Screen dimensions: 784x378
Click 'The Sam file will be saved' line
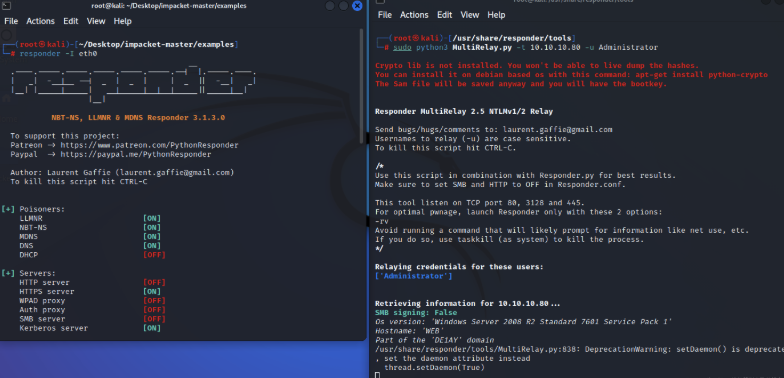coord(521,84)
